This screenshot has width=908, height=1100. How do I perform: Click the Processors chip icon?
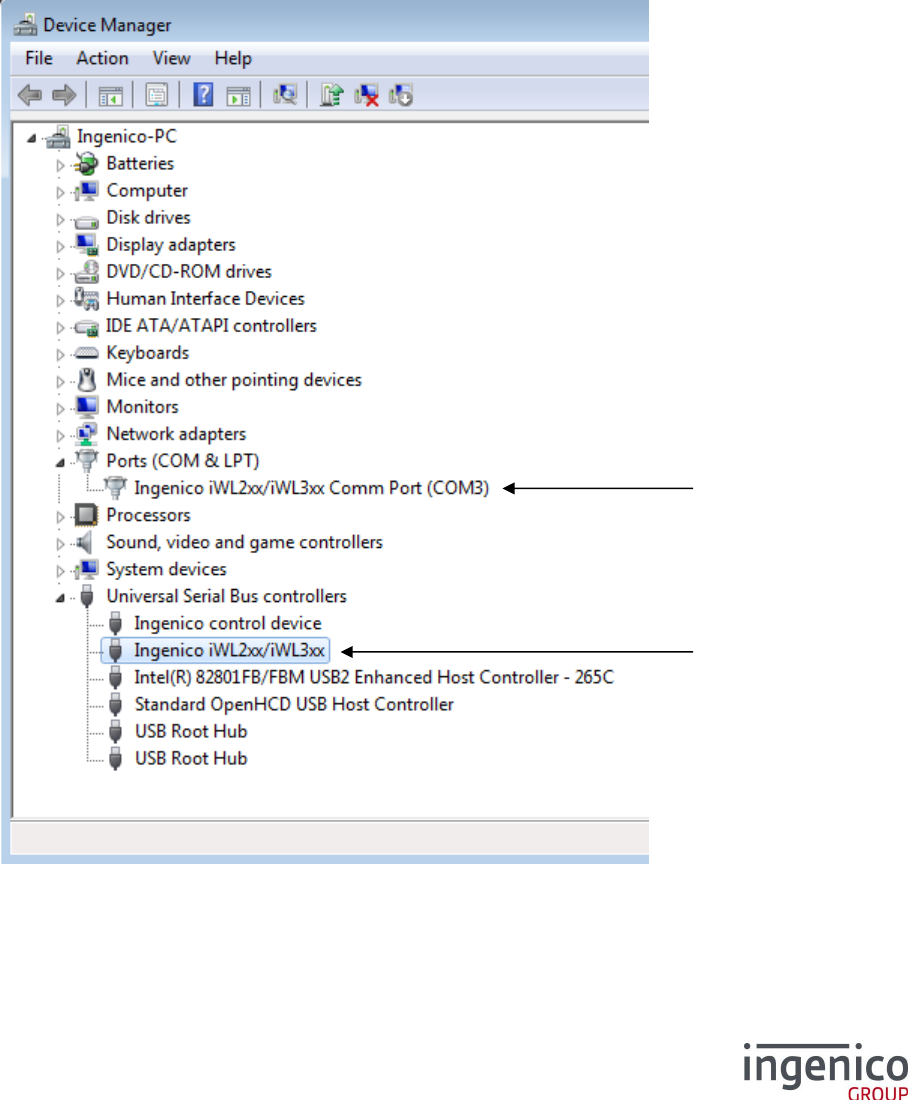click(x=86, y=515)
